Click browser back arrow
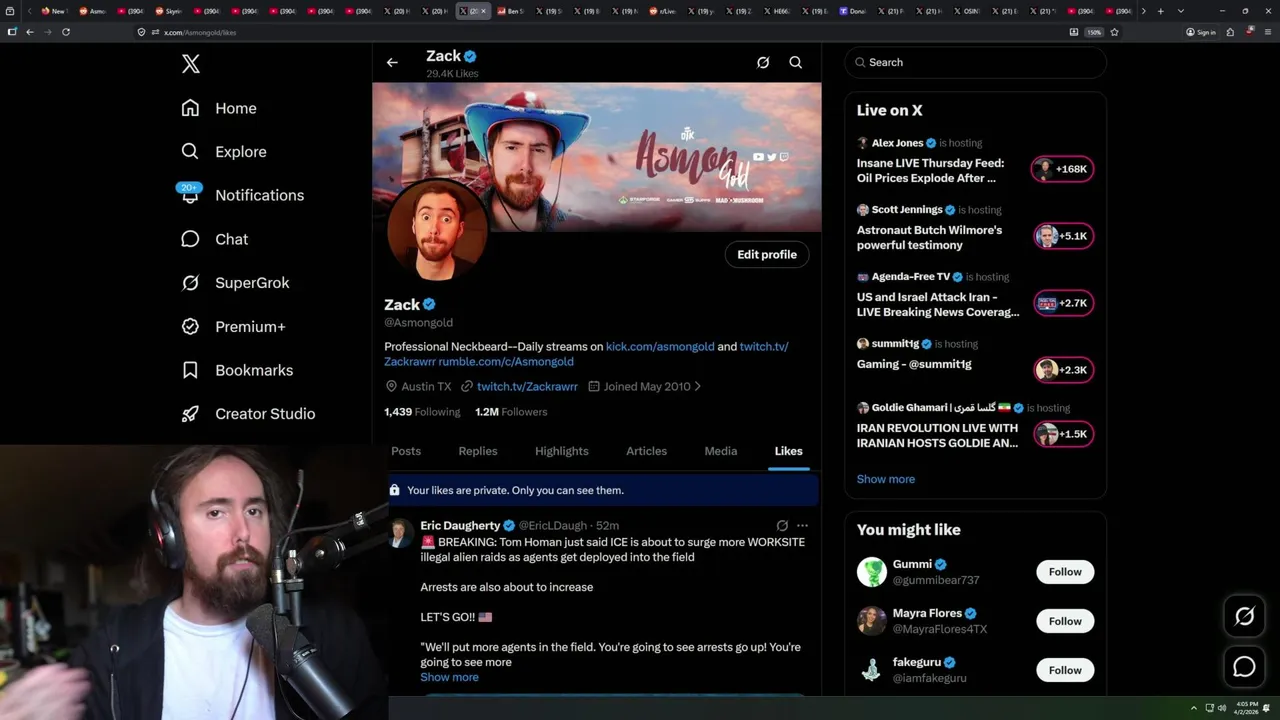The image size is (1280, 720). (x=30, y=32)
